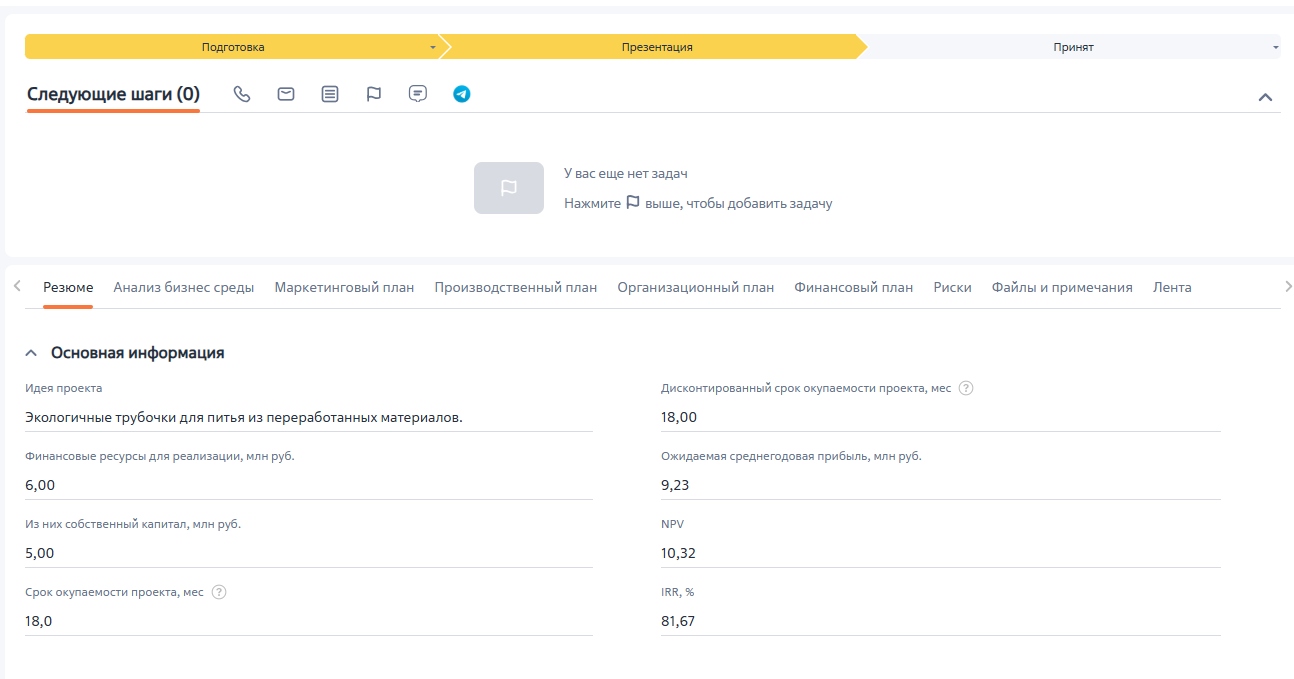Click the chat message icon
Screen dimensions: 1294x679
[x=418, y=94]
